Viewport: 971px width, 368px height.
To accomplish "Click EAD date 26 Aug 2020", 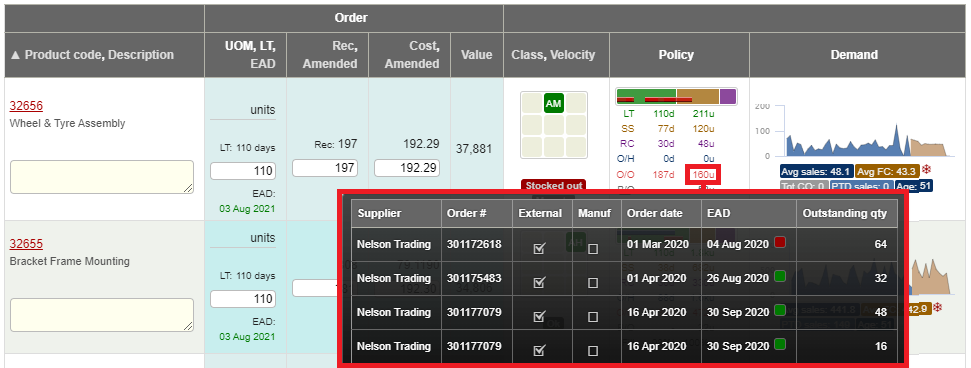I will pos(738,278).
